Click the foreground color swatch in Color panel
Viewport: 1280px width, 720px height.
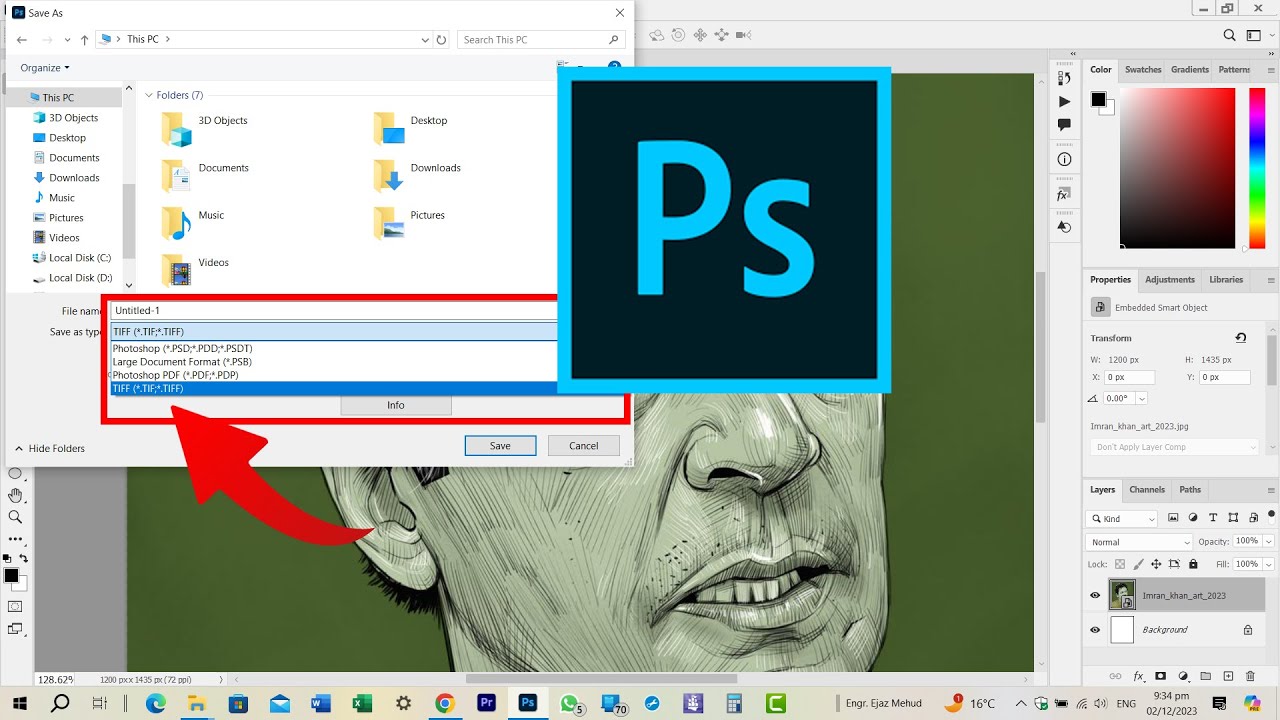pyautogui.click(x=1098, y=99)
